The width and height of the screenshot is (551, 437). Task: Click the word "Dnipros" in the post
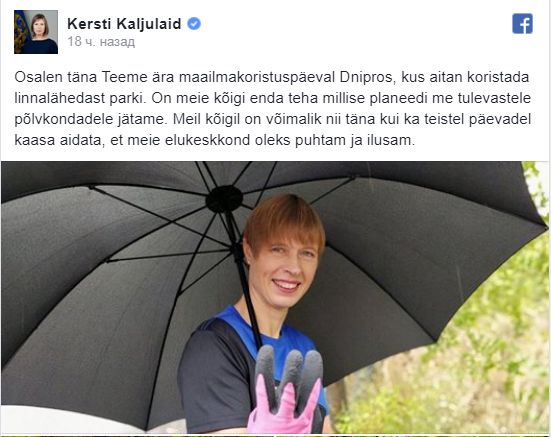(x=368, y=77)
